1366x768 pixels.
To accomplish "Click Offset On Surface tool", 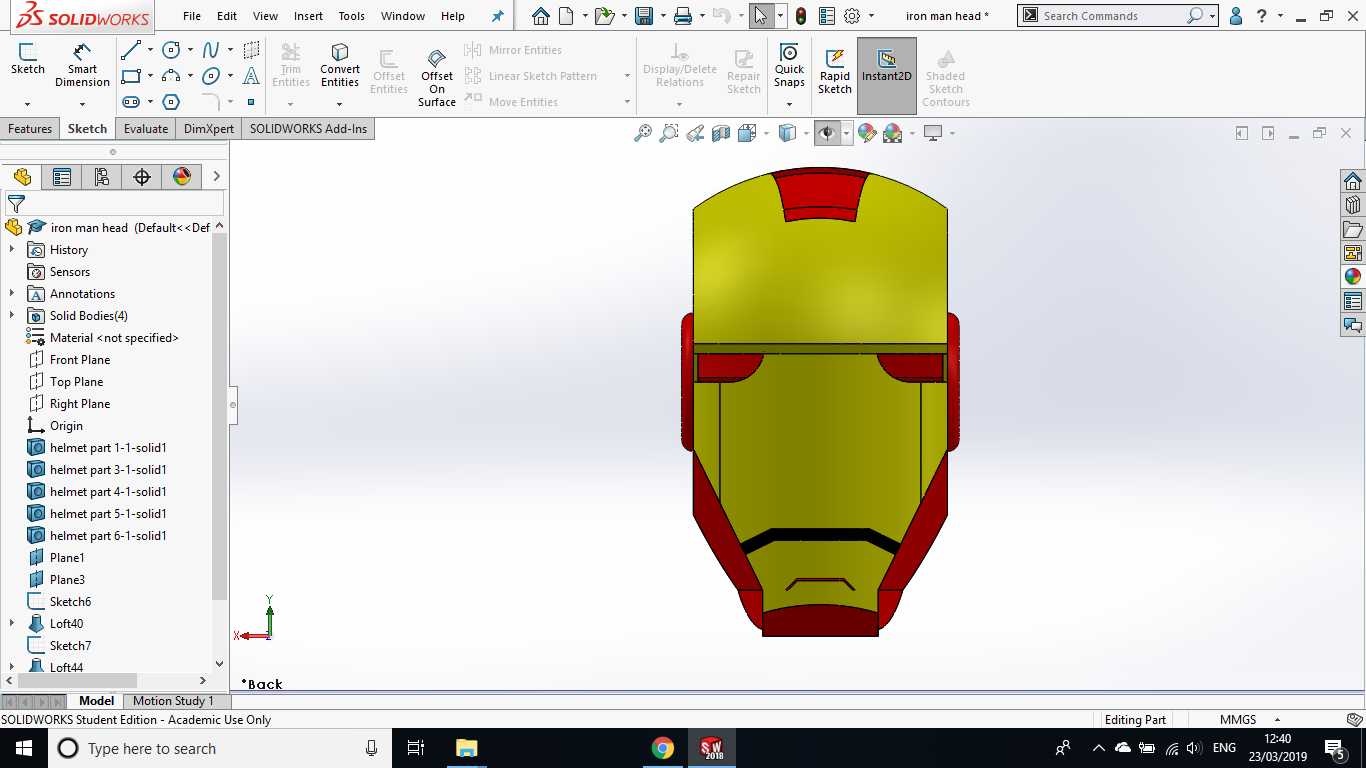I will click(x=437, y=77).
